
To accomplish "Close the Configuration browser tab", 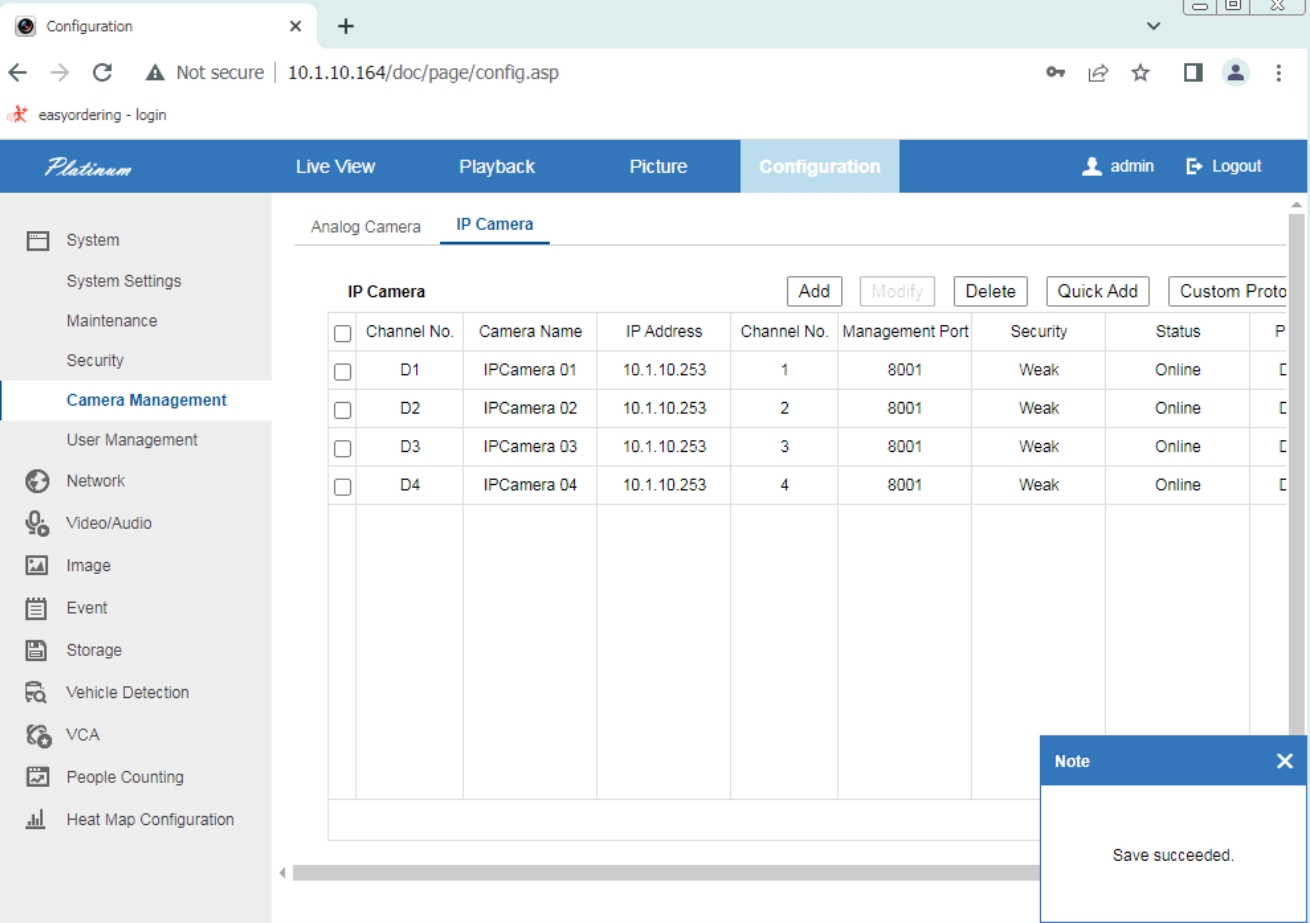I will click(x=295, y=26).
